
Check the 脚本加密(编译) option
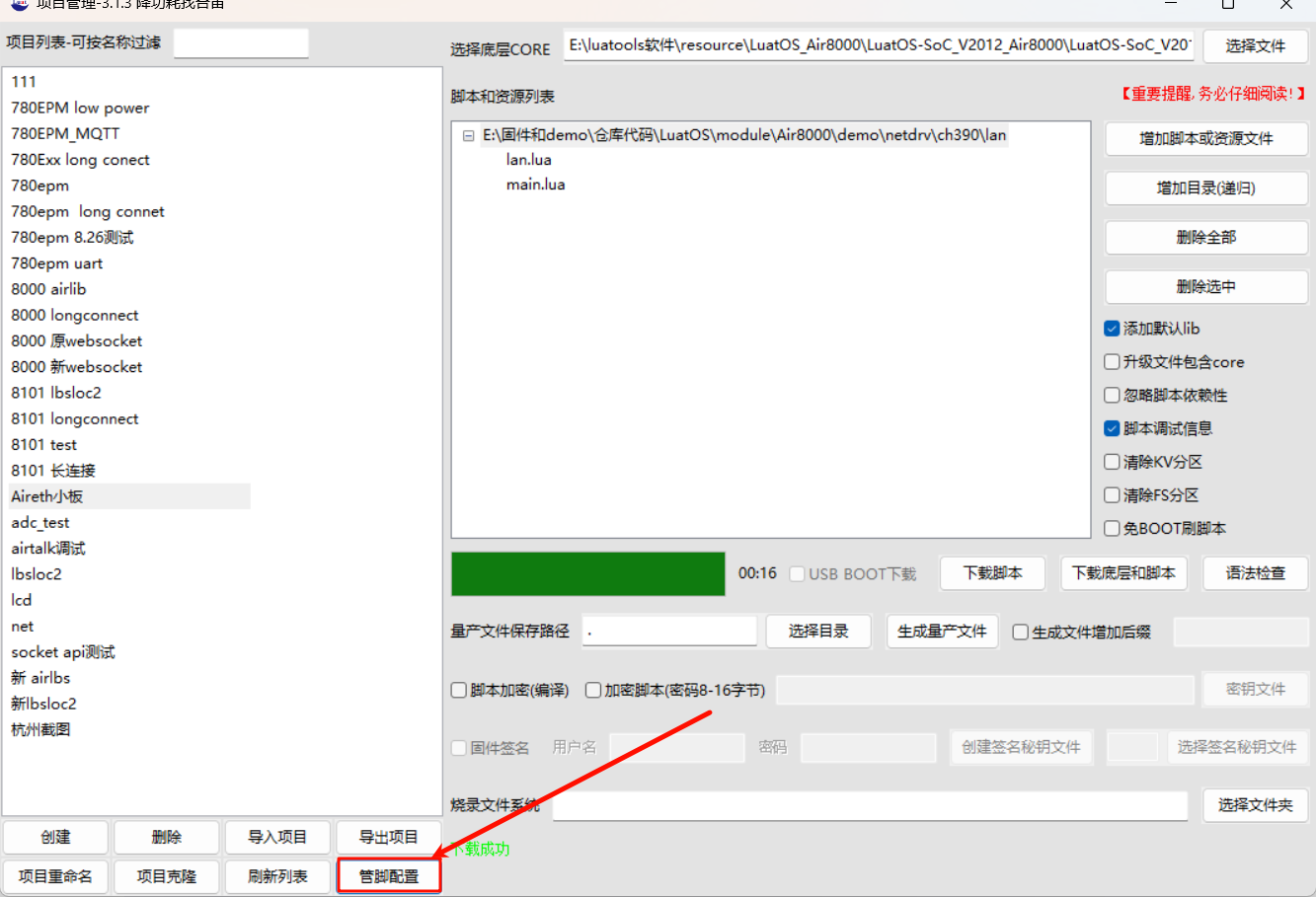(459, 691)
